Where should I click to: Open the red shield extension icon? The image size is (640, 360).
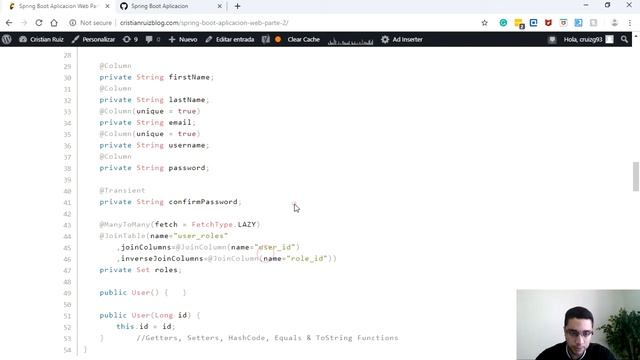tap(548, 23)
